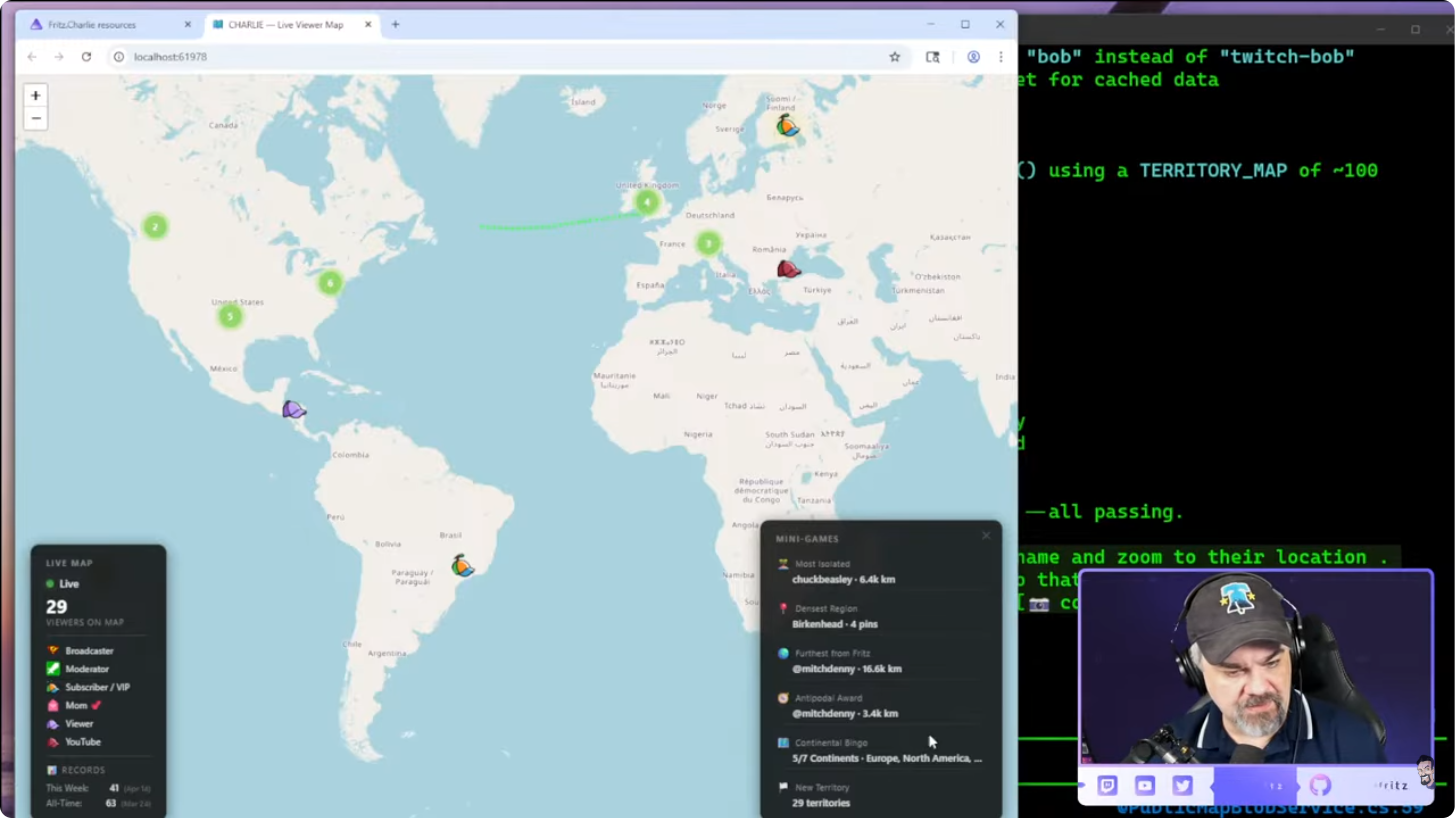Zoom out of the map
This screenshot has width=1455, height=819.
click(36, 119)
